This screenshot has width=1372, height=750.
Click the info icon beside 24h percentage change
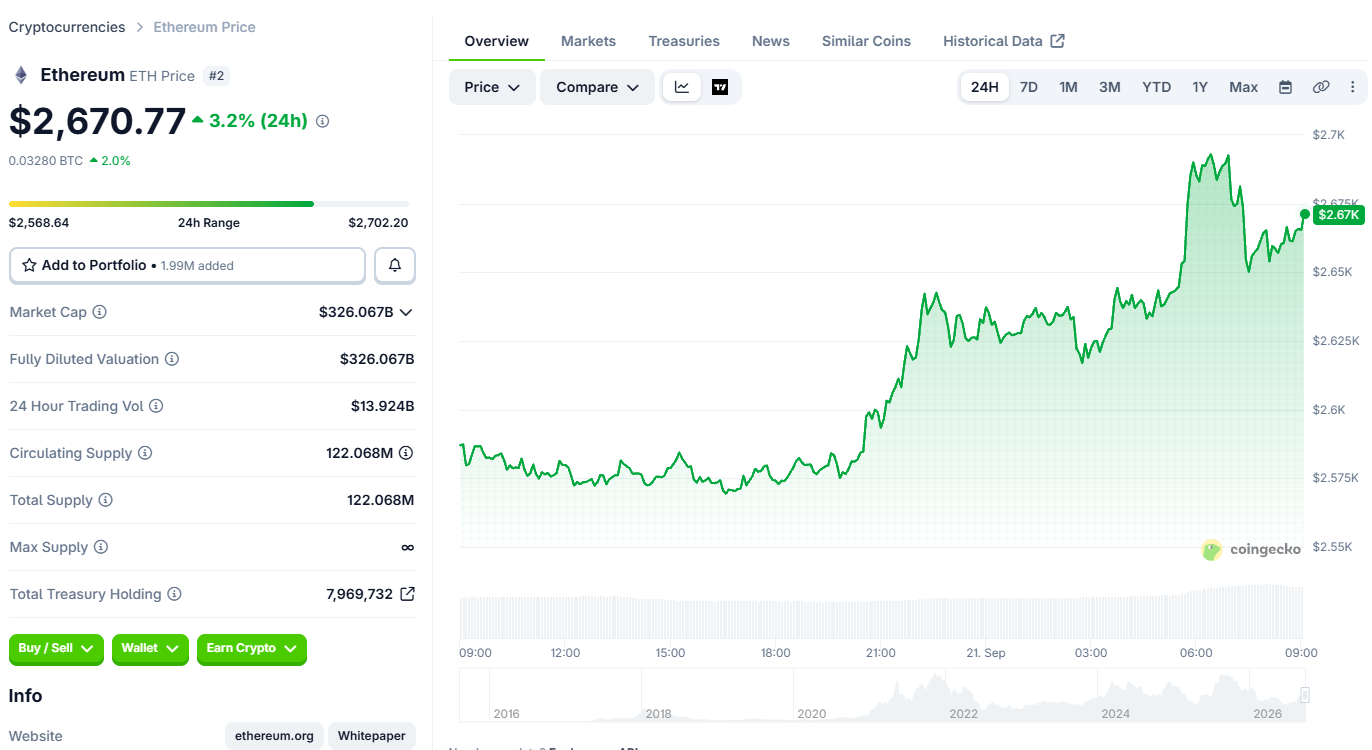pyautogui.click(x=322, y=121)
